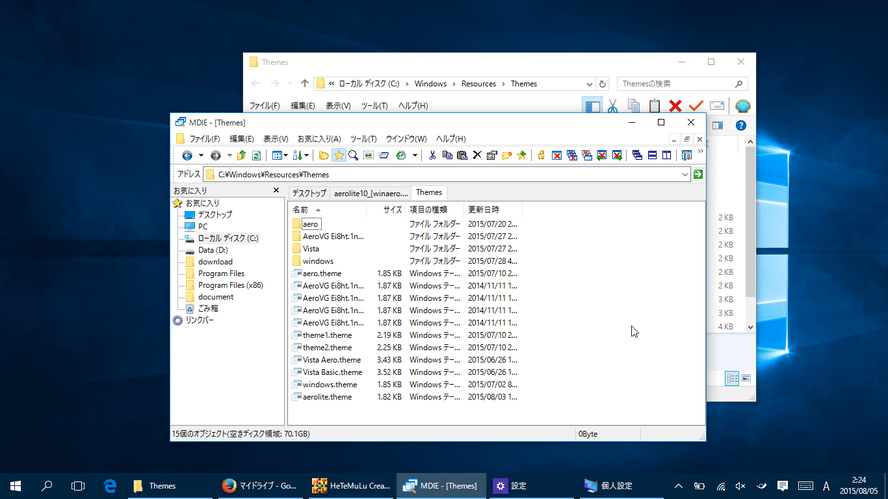Click close tabs to the right icon
This screenshot has width=888, height=499.
617,155
